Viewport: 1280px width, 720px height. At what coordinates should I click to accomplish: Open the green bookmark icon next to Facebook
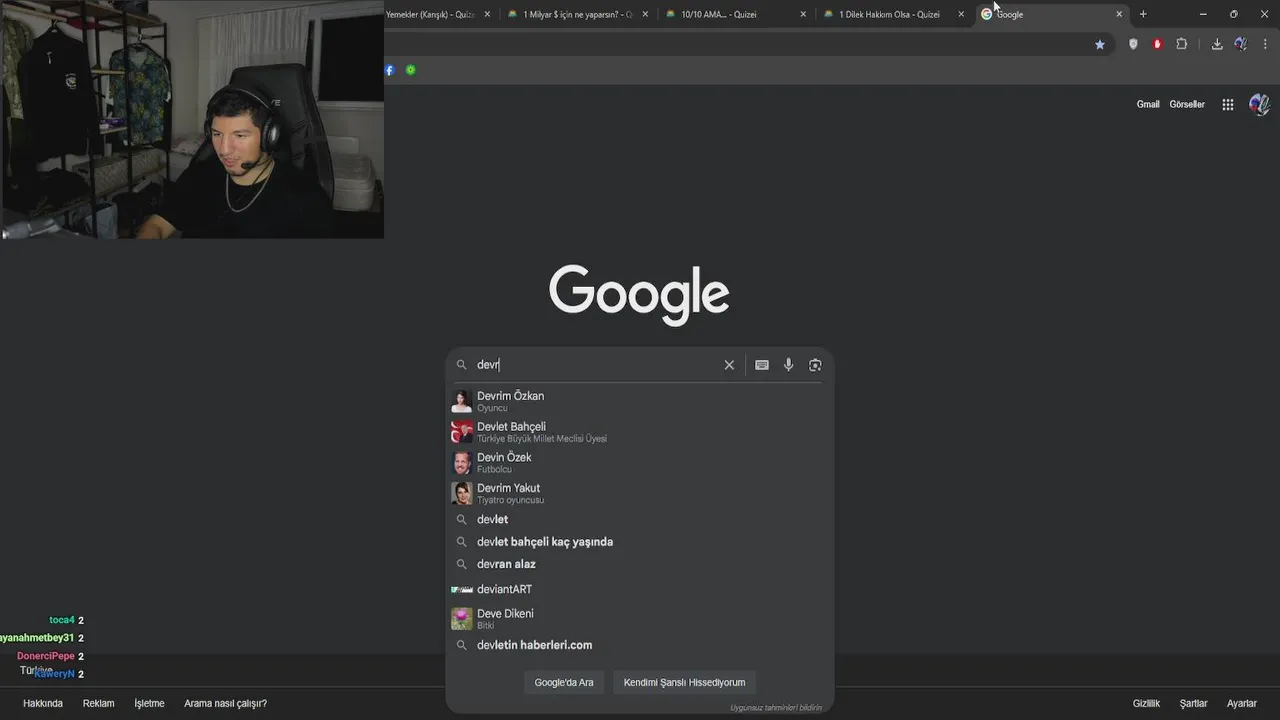point(411,70)
